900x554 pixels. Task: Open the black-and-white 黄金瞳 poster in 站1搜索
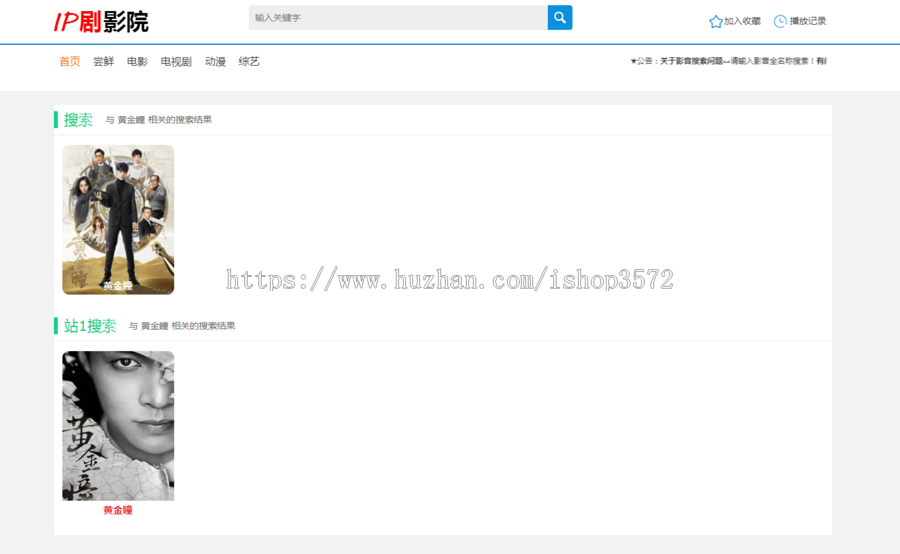[118, 426]
